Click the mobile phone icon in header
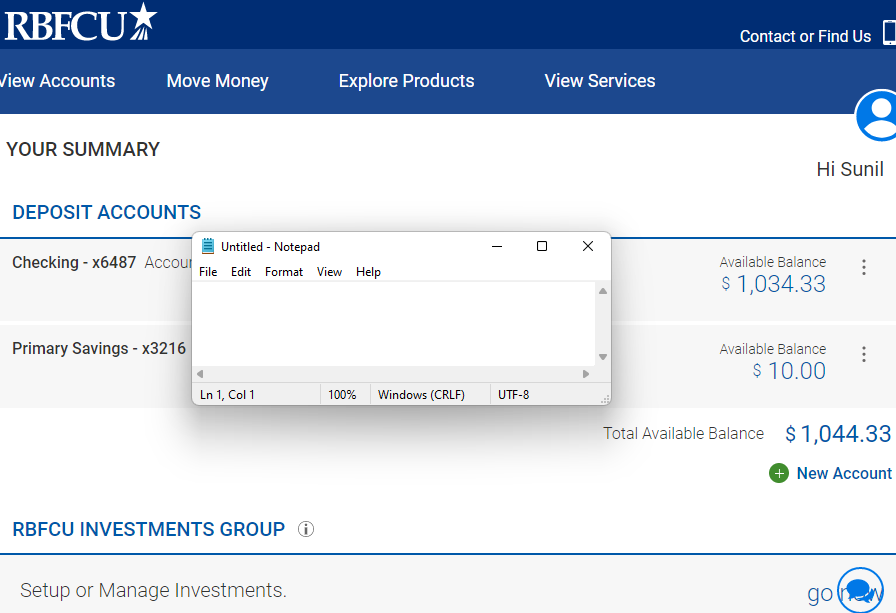This screenshot has height=613, width=896. click(889, 33)
